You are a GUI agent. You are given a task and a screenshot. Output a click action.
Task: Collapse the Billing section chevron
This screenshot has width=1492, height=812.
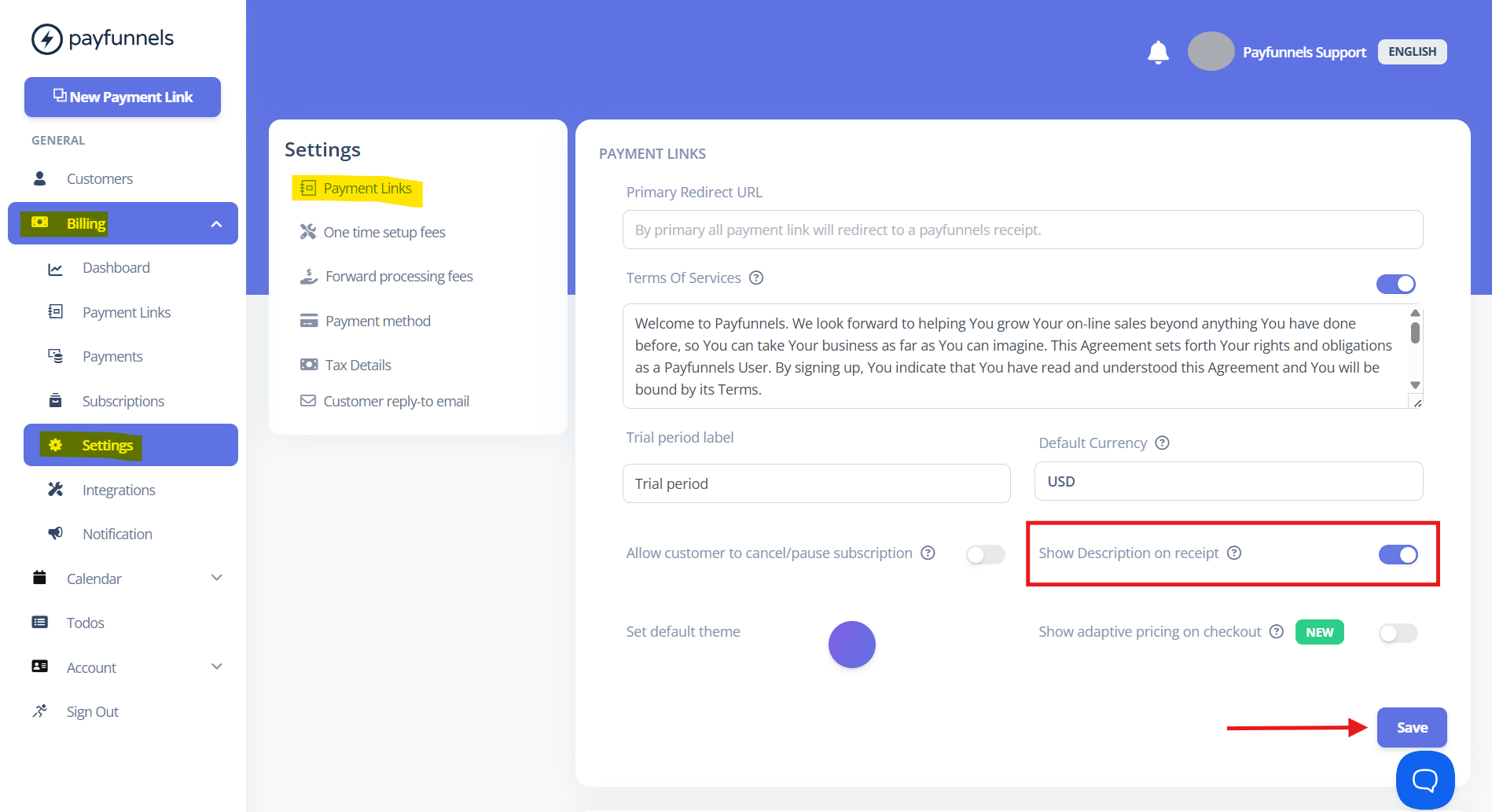[216, 224]
